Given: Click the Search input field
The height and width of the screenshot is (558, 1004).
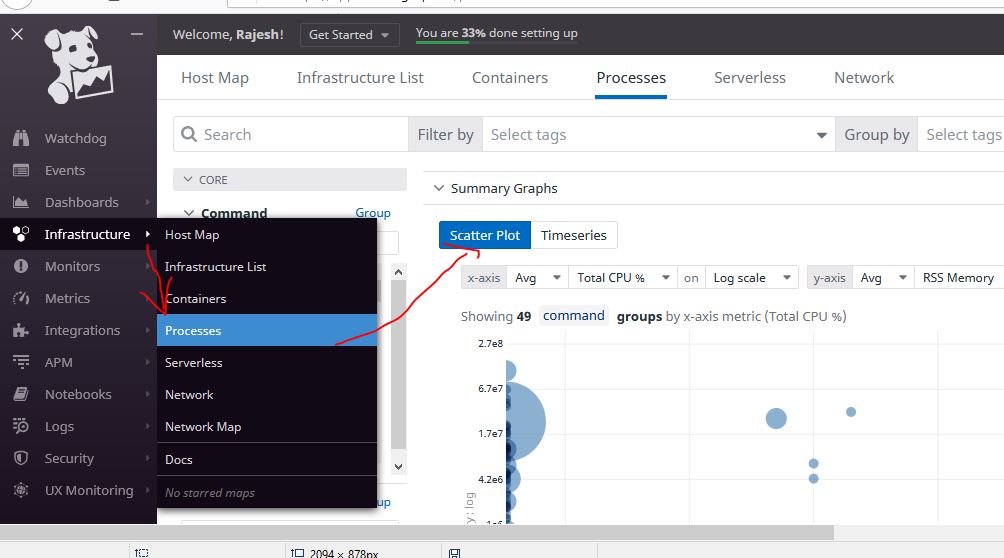Looking at the screenshot, I should (x=300, y=135).
